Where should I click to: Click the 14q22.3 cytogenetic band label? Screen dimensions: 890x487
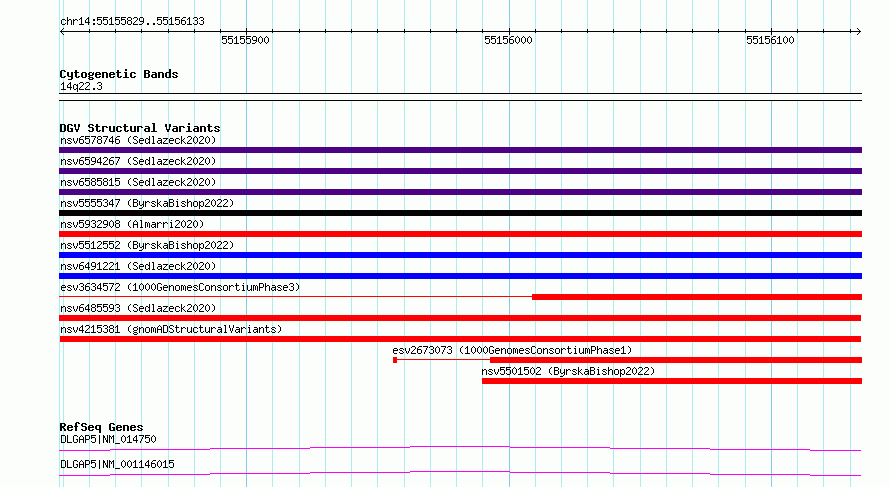coord(81,86)
